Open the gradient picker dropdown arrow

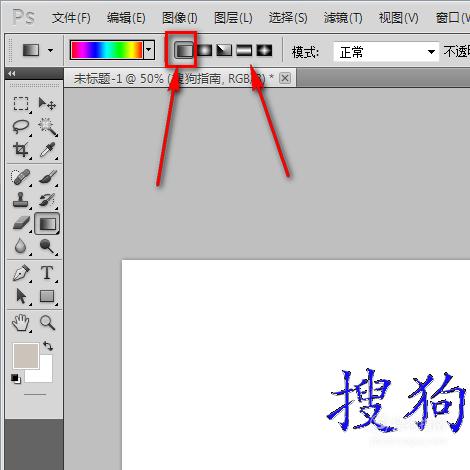pos(149,50)
